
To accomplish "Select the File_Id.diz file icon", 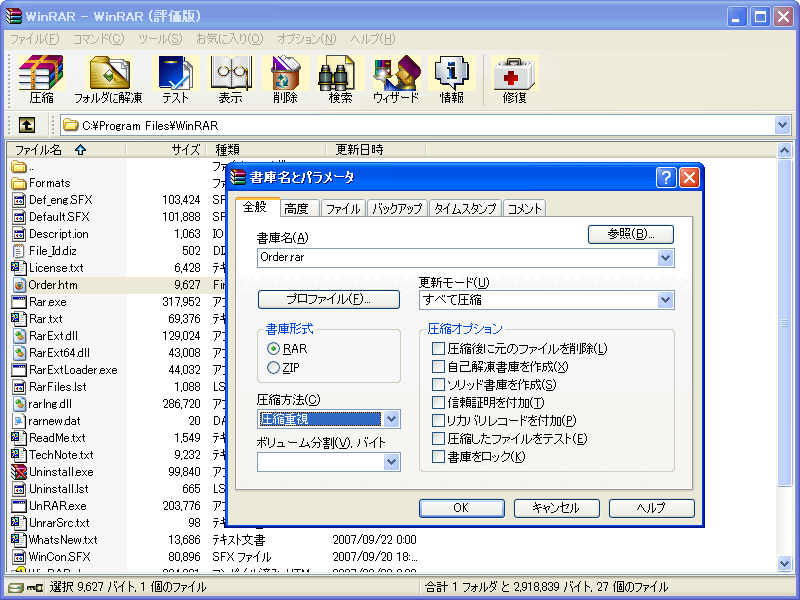I will (x=19, y=251).
